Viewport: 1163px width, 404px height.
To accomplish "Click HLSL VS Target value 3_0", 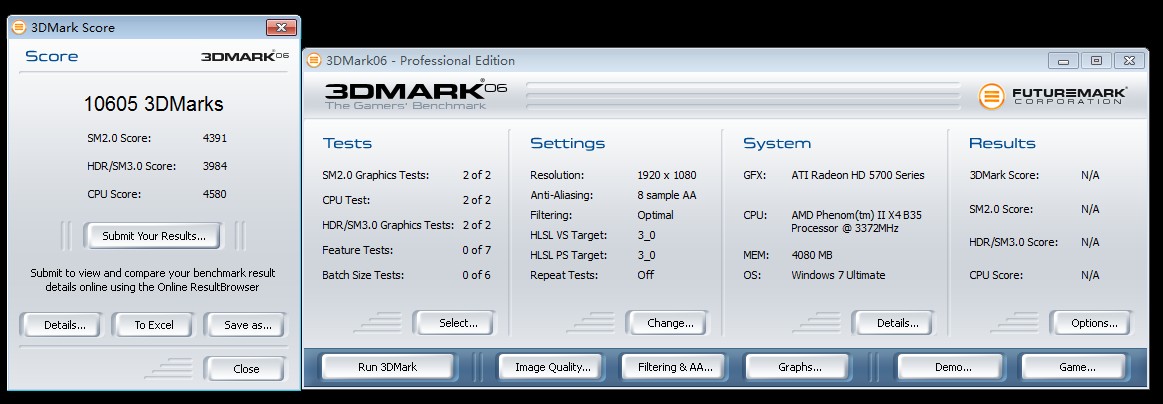I will (646, 235).
